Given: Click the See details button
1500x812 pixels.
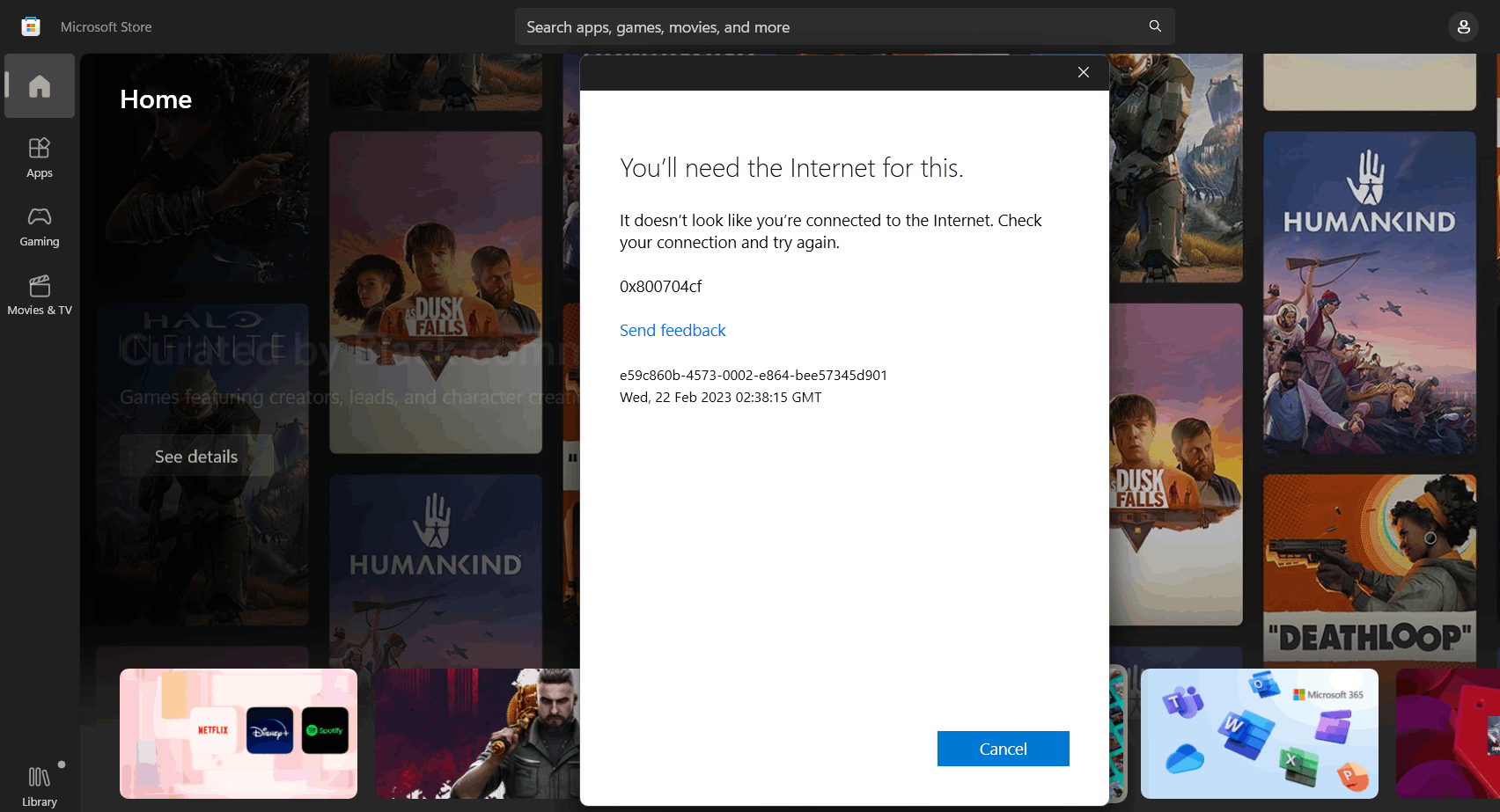Looking at the screenshot, I should pos(196,457).
